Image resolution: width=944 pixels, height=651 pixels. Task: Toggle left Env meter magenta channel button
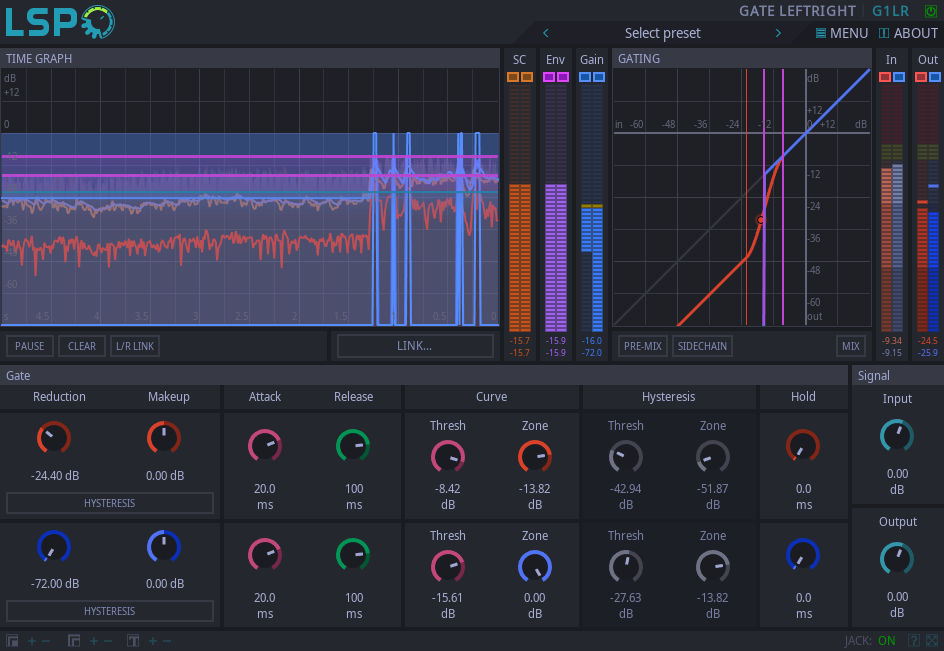click(549, 77)
